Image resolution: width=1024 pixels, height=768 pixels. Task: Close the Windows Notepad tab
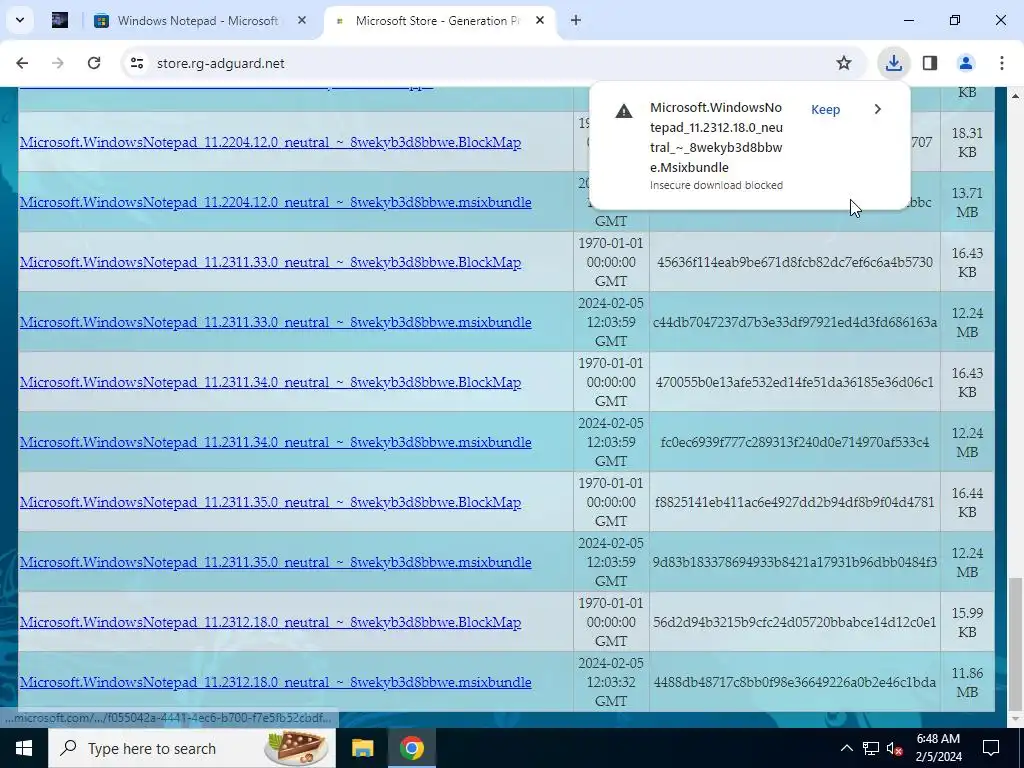click(302, 21)
